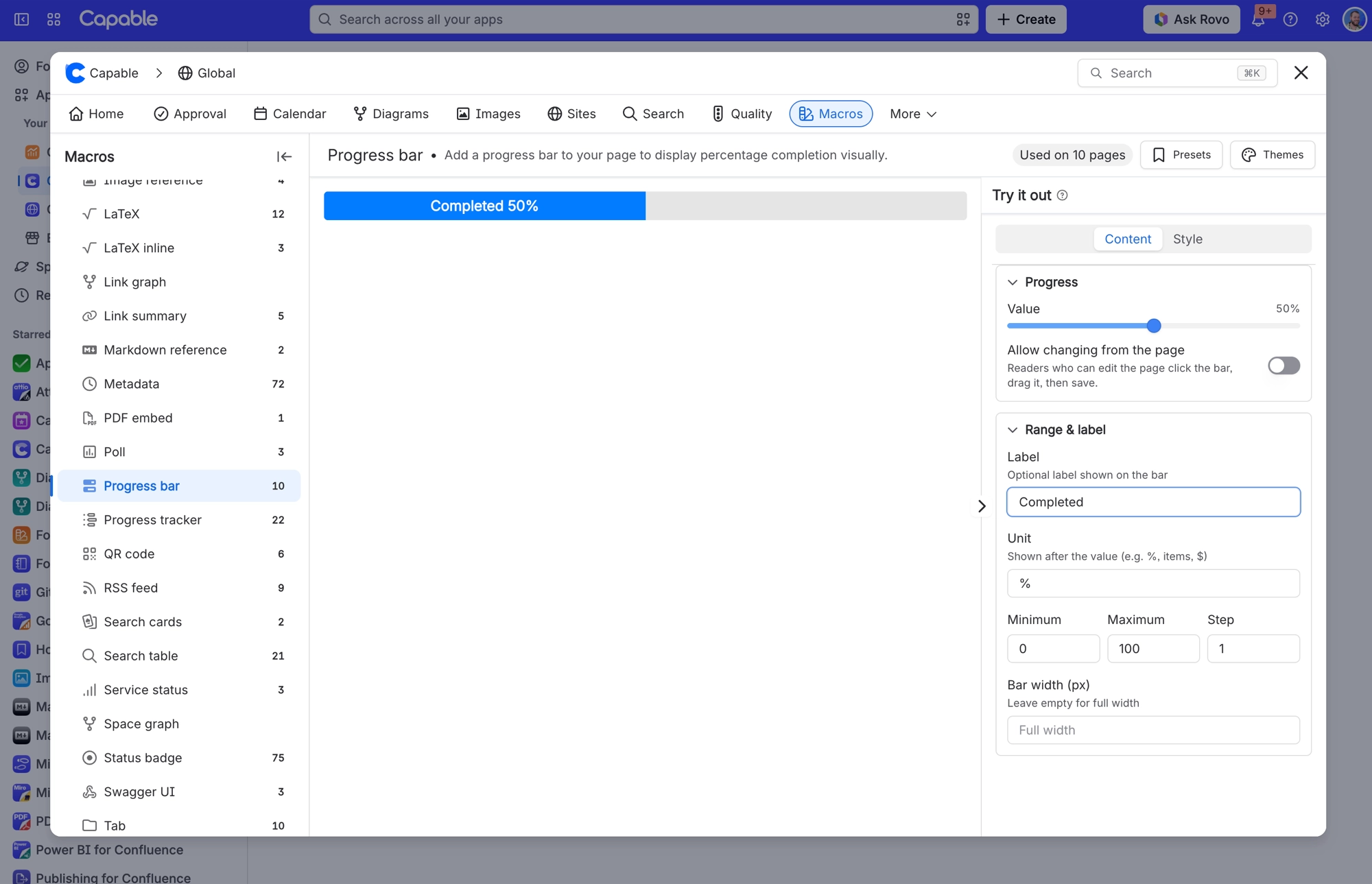Open the Status badge macro
The image size is (1372, 884).
(180, 758)
